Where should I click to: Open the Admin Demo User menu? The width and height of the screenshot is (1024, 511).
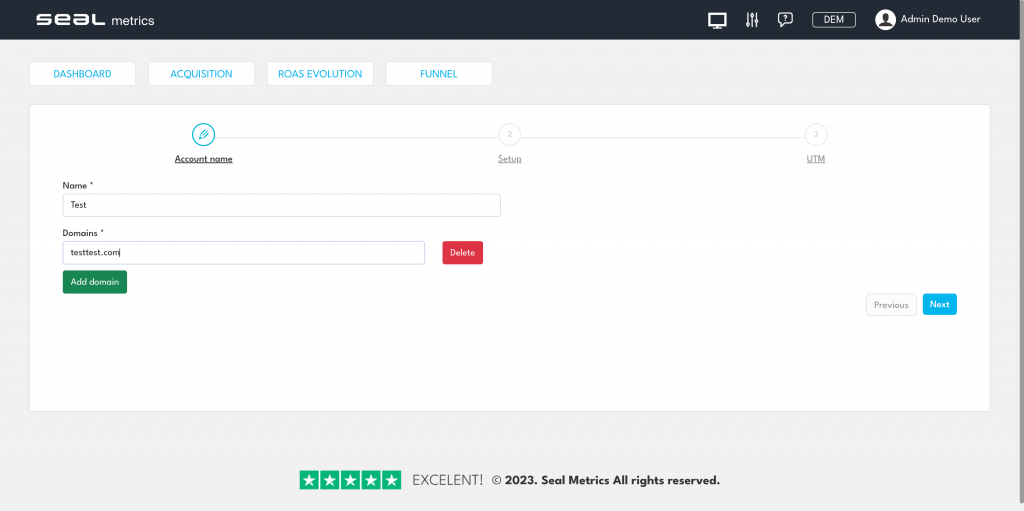click(x=940, y=20)
